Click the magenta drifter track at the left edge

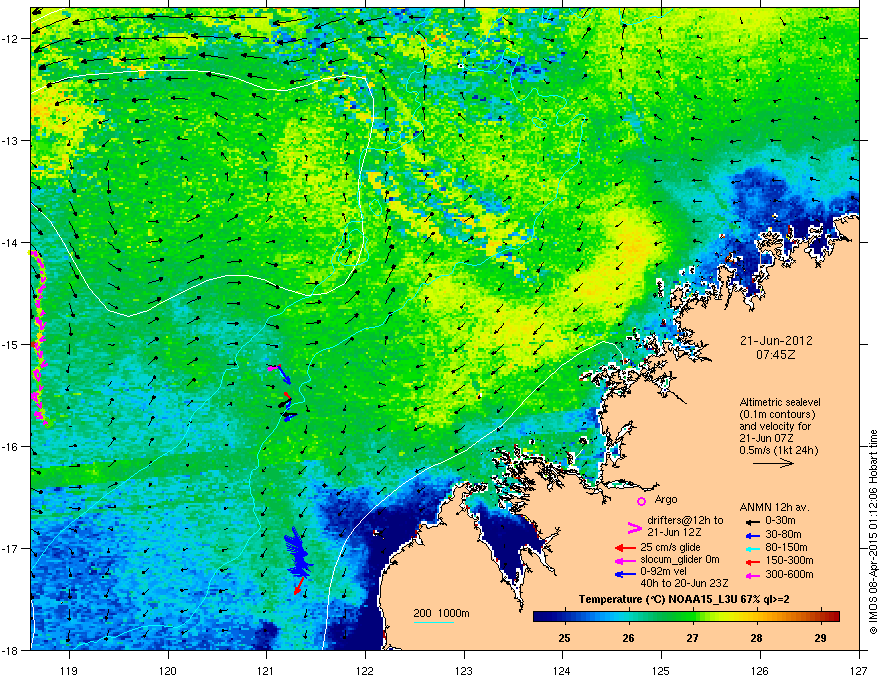(38, 337)
